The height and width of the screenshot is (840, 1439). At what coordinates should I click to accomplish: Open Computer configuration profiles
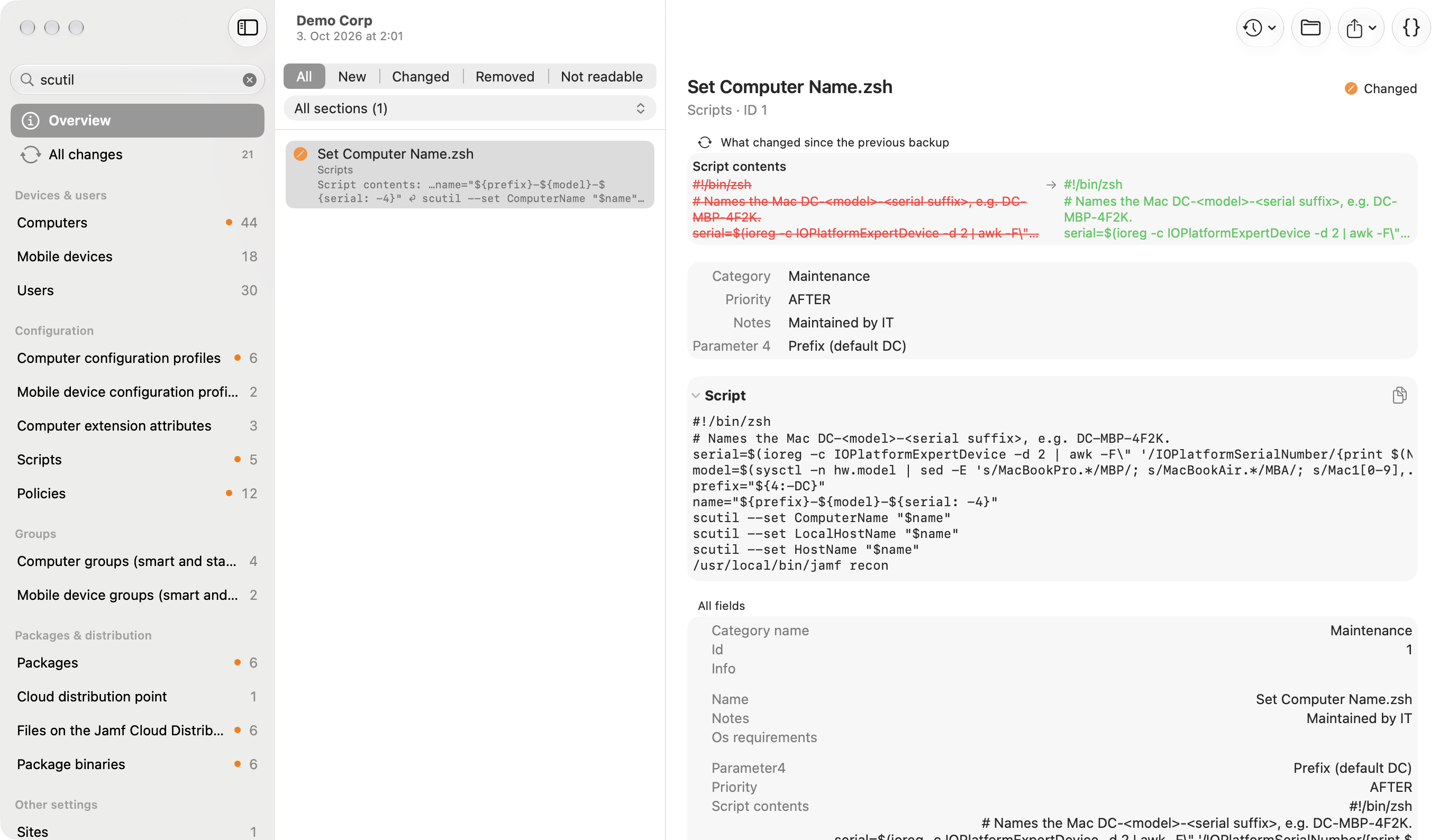[137, 358]
